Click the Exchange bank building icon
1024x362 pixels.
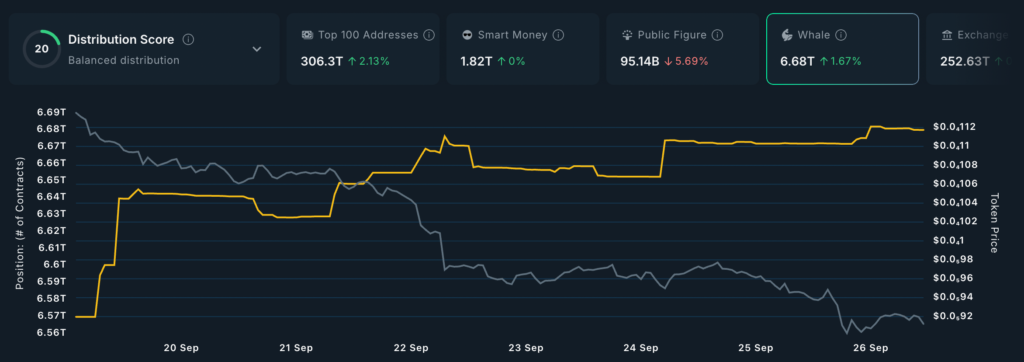pyautogui.click(x=946, y=35)
